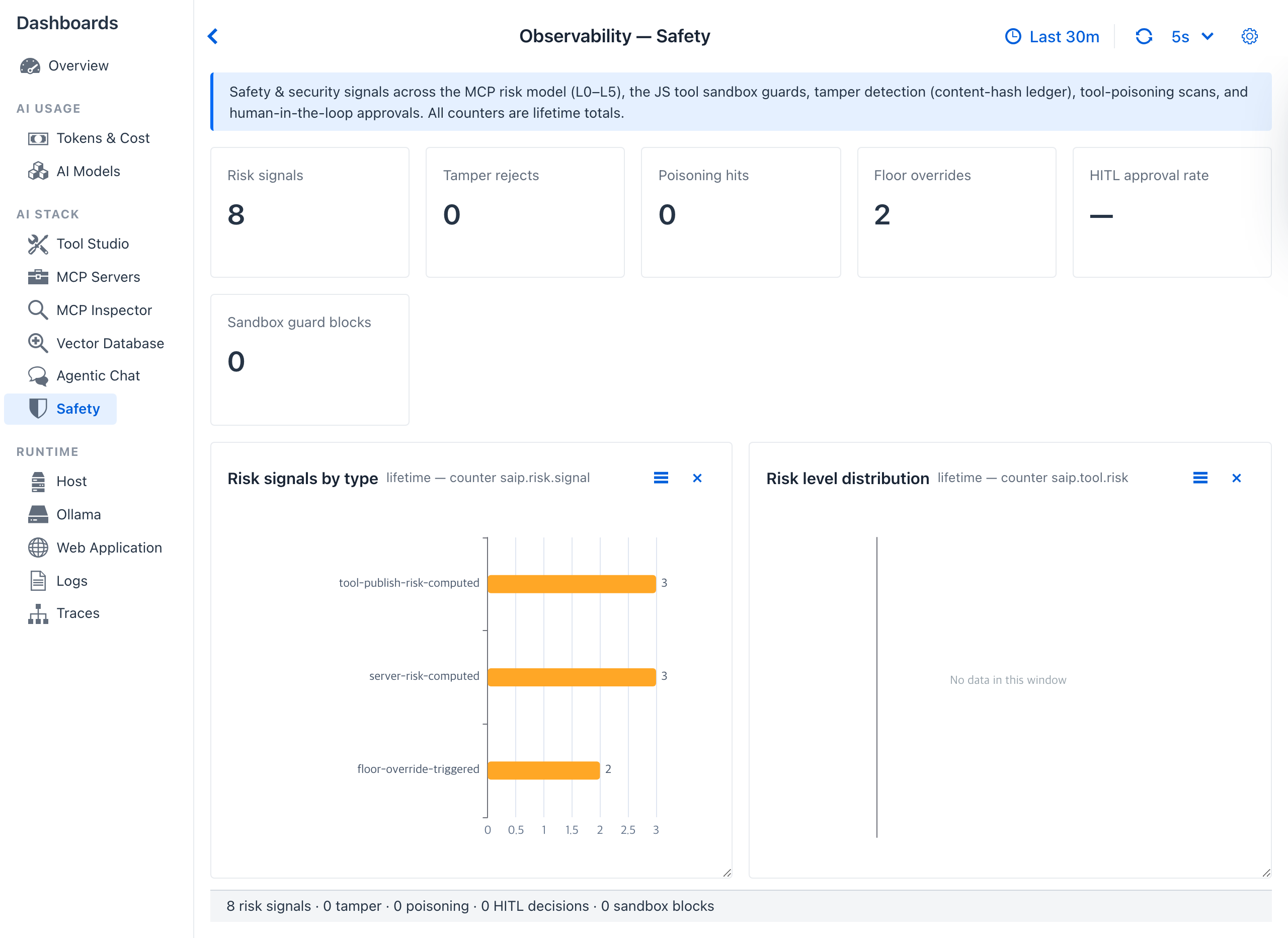Click the Risk signals card
1288x938 pixels.
click(x=309, y=212)
